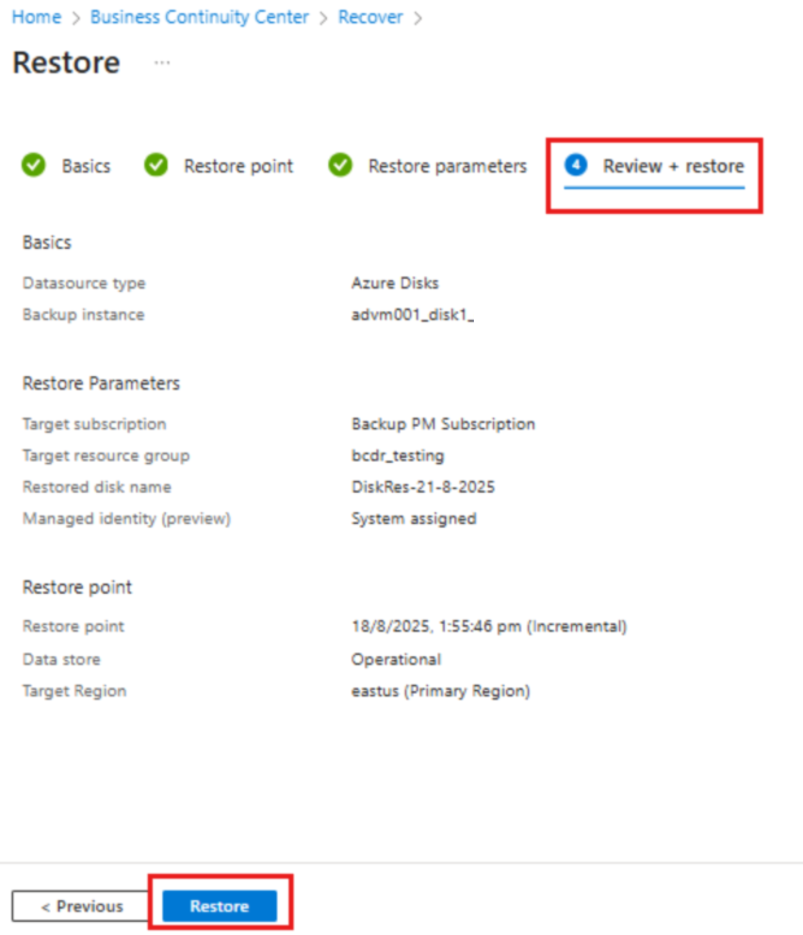Click the green checkmark on the Basics step
Screen dimensions: 803x935
[x=32, y=166]
